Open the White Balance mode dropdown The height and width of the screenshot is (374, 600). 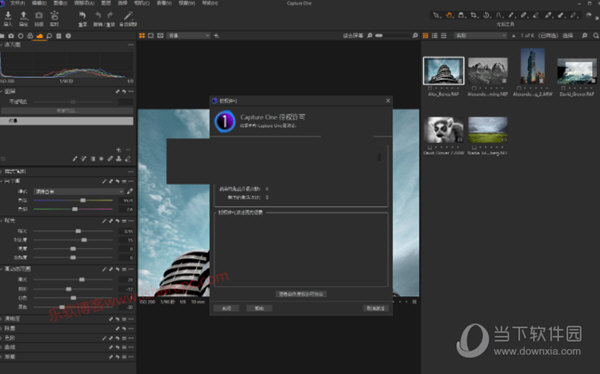pos(79,191)
